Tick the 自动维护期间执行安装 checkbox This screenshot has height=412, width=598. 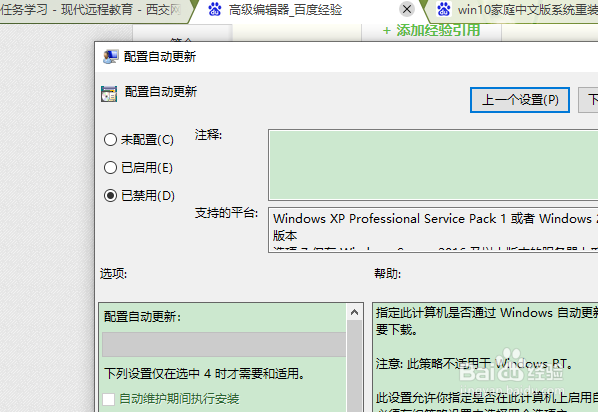point(109,399)
